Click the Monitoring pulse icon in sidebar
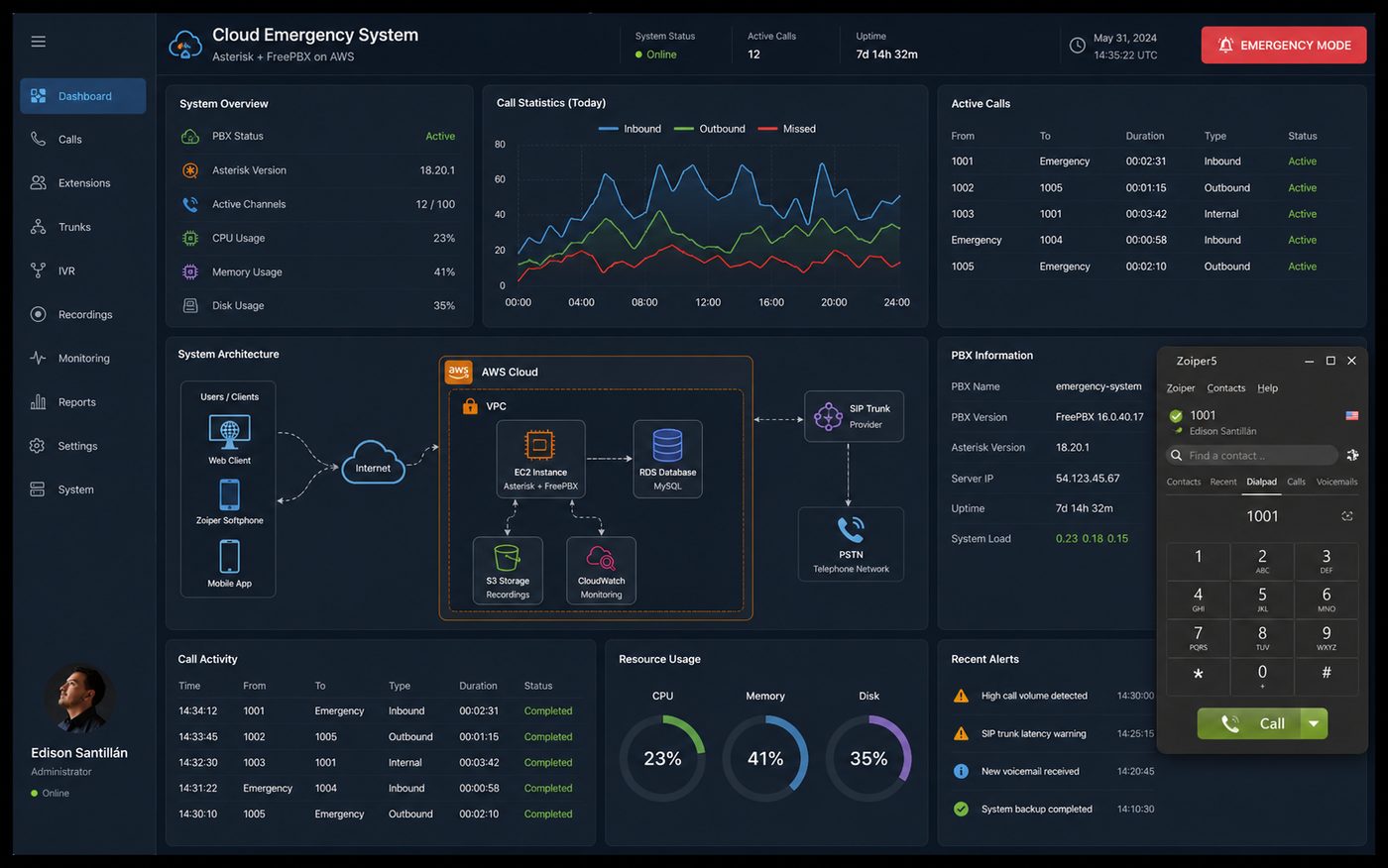Viewport: 1388px width, 868px height. click(x=38, y=358)
